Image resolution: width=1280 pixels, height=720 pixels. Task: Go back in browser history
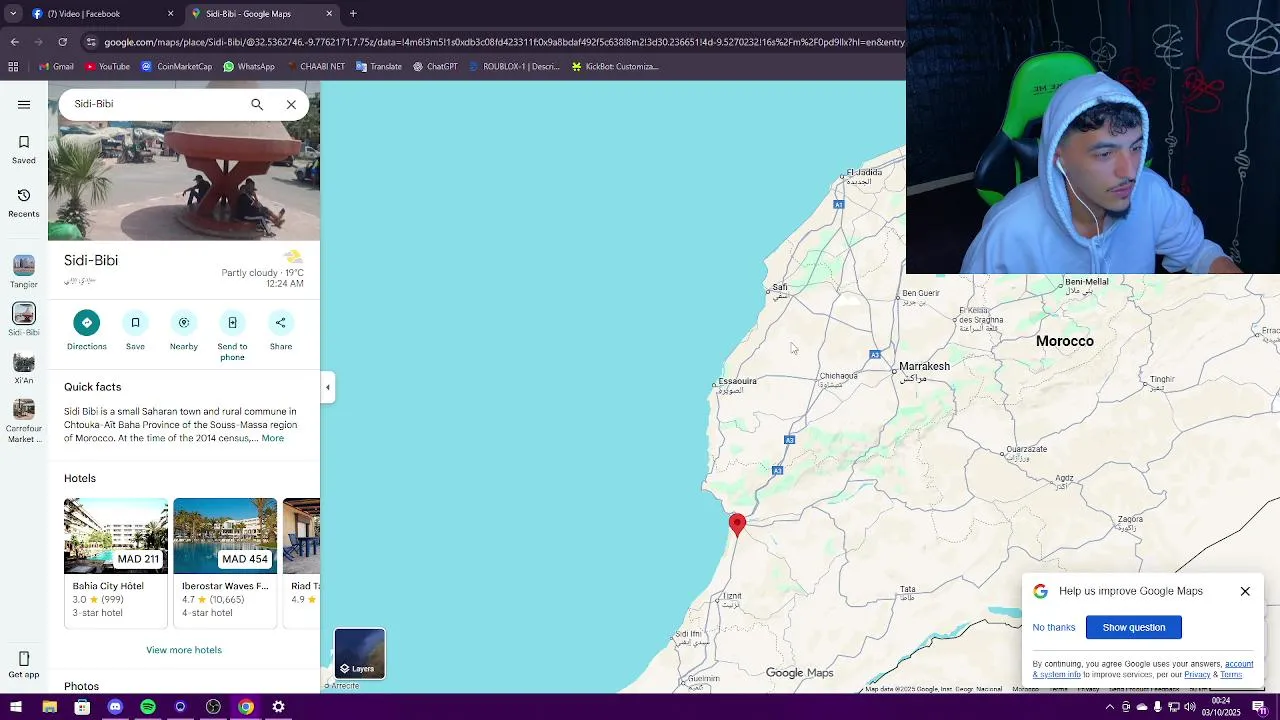point(15,42)
